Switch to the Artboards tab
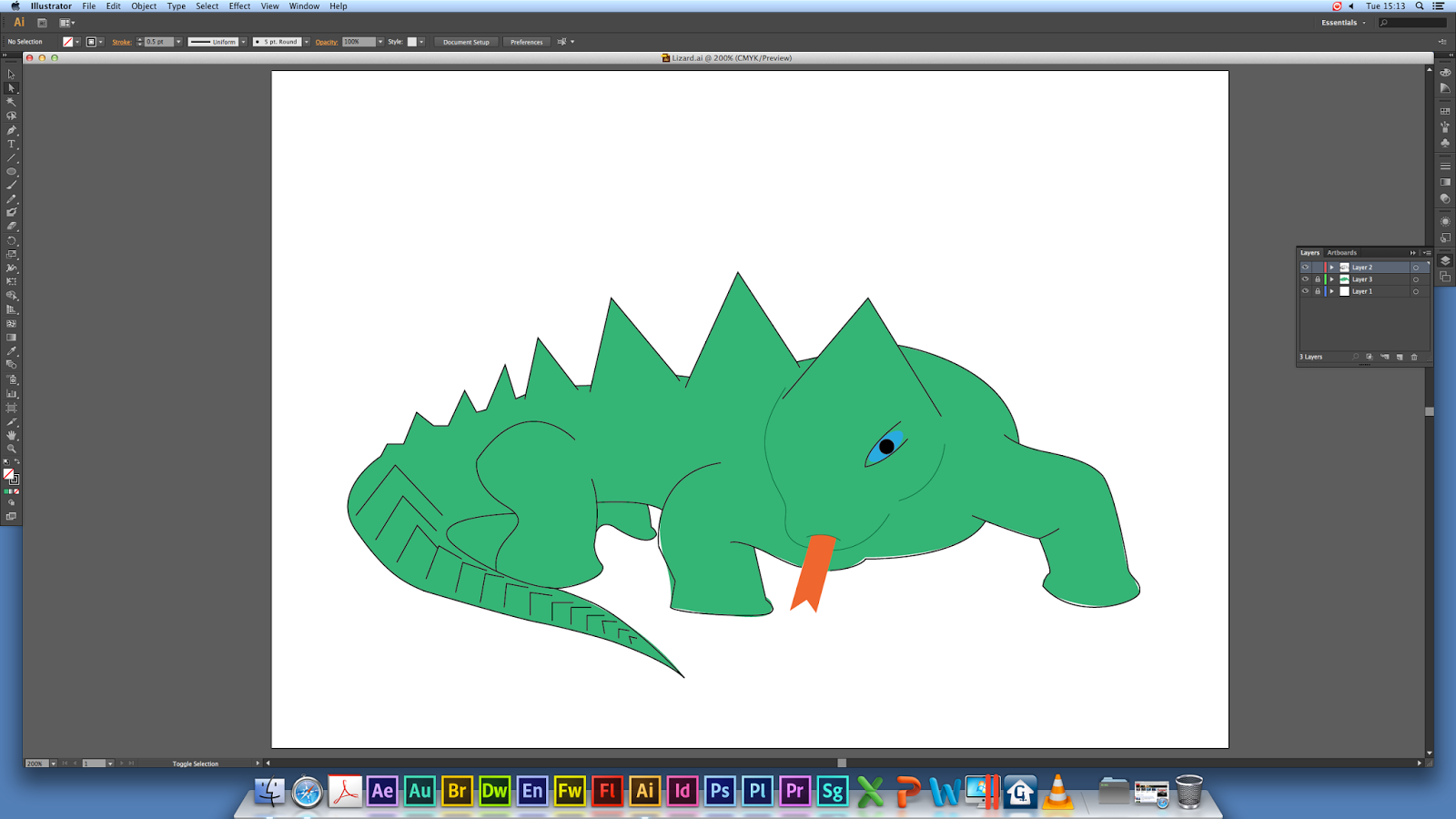This screenshot has height=819, width=1456. [x=1341, y=253]
